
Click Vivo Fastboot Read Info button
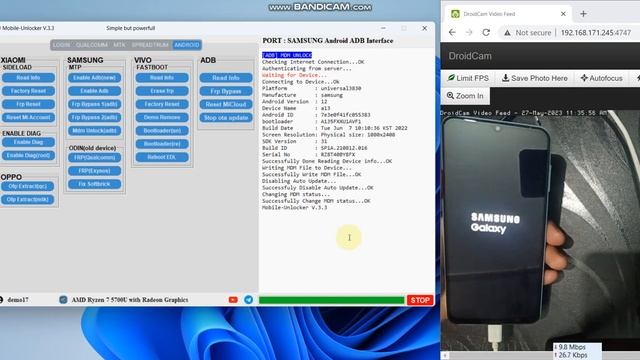coord(162,78)
